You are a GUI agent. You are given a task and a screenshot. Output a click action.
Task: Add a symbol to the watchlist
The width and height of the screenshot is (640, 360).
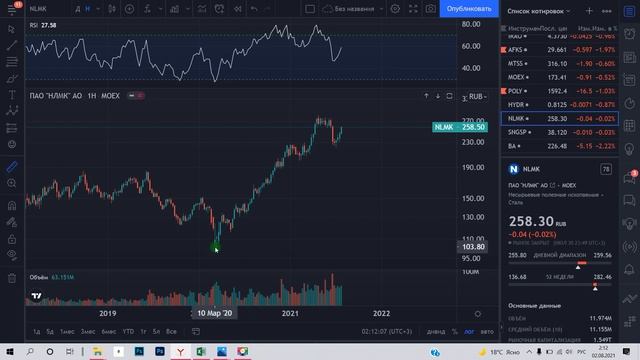pyautogui.click(x=589, y=11)
